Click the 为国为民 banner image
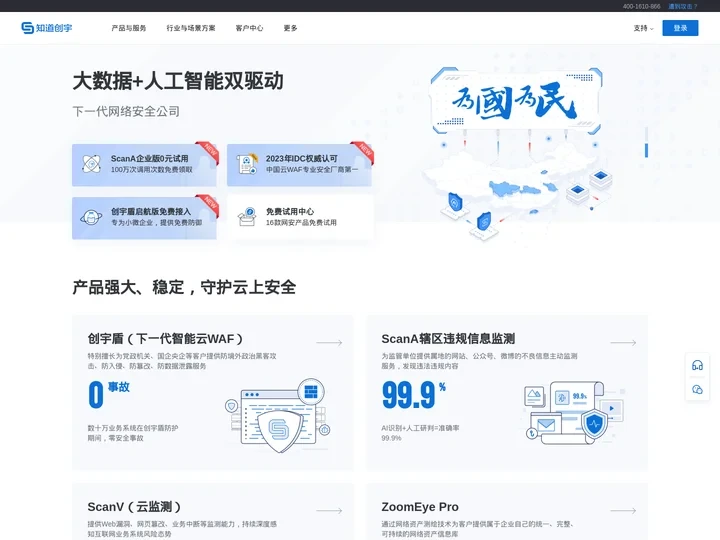 (x=515, y=101)
